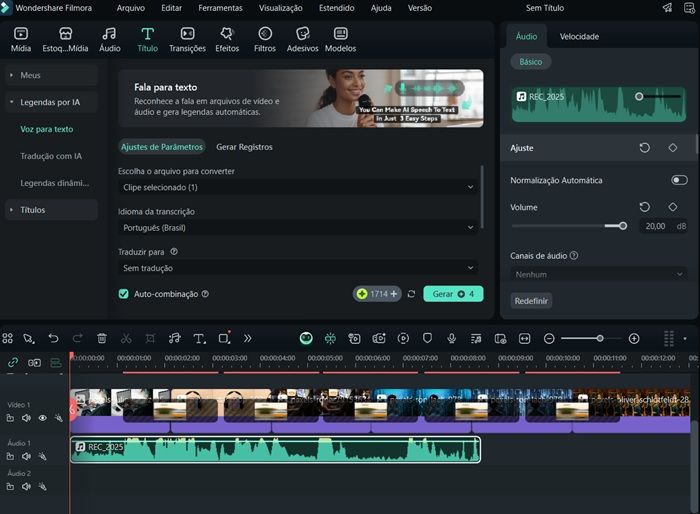Click the Gerar button
The image size is (700, 514).
click(x=453, y=294)
